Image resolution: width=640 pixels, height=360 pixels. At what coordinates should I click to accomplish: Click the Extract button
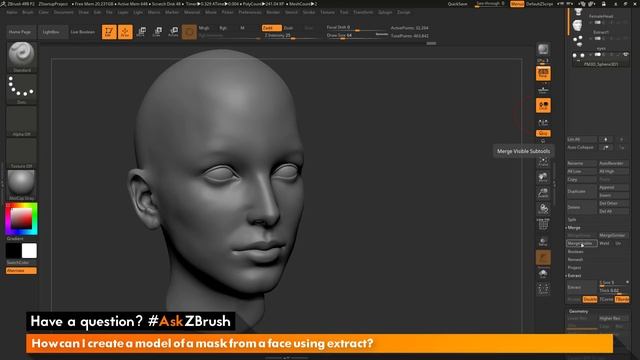click(x=582, y=287)
